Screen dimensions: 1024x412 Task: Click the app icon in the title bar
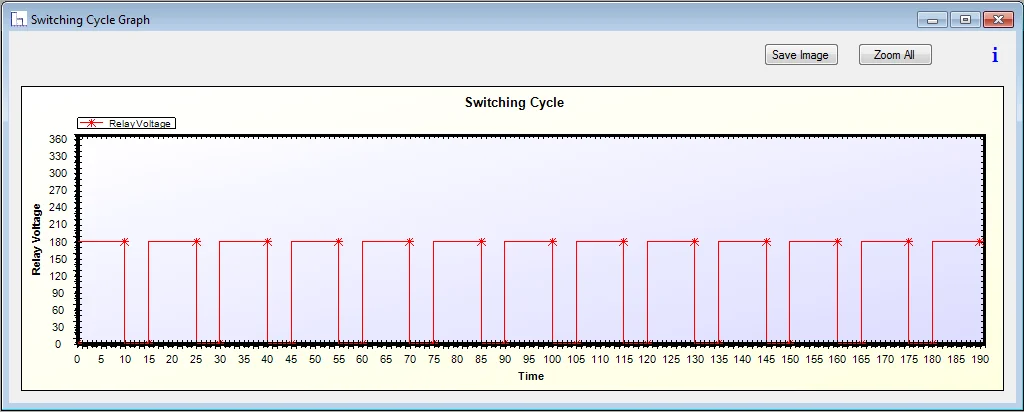coord(18,19)
